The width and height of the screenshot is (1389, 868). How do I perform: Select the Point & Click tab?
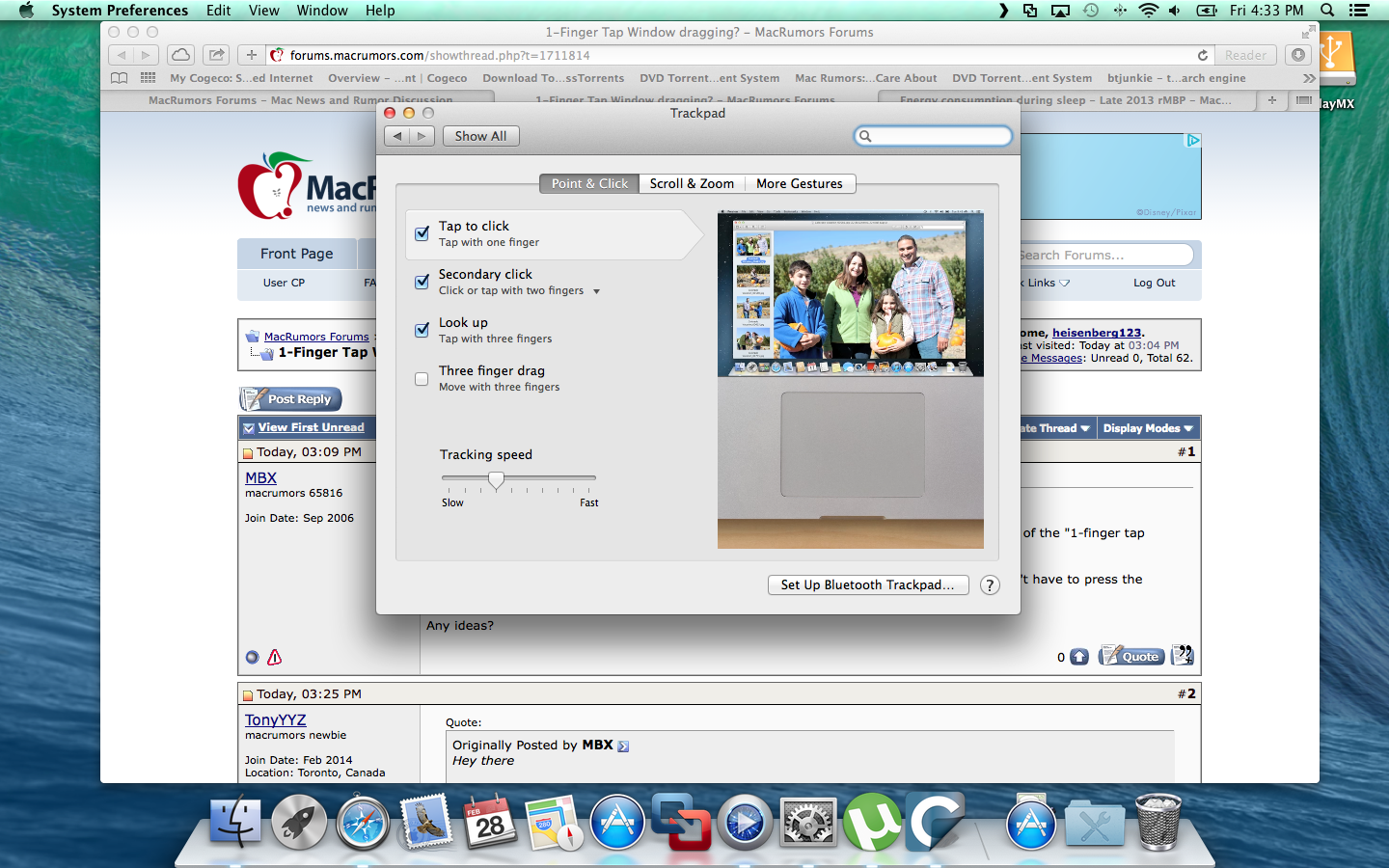point(589,183)
